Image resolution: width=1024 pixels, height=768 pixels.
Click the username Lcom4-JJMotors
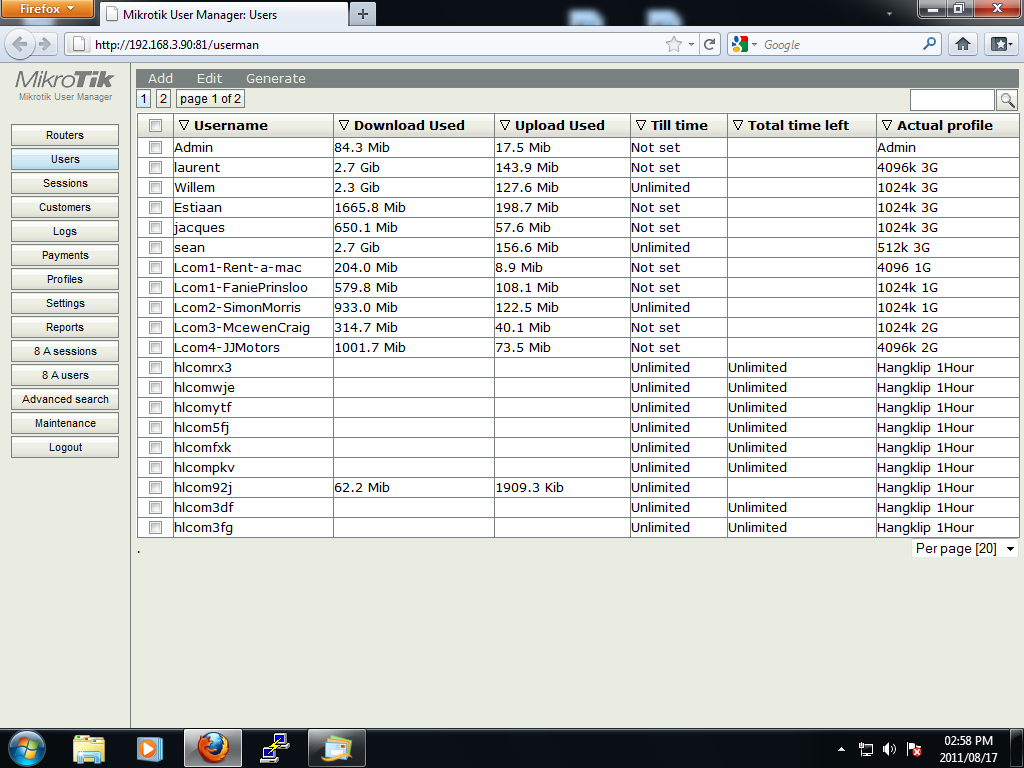(227, 347)
